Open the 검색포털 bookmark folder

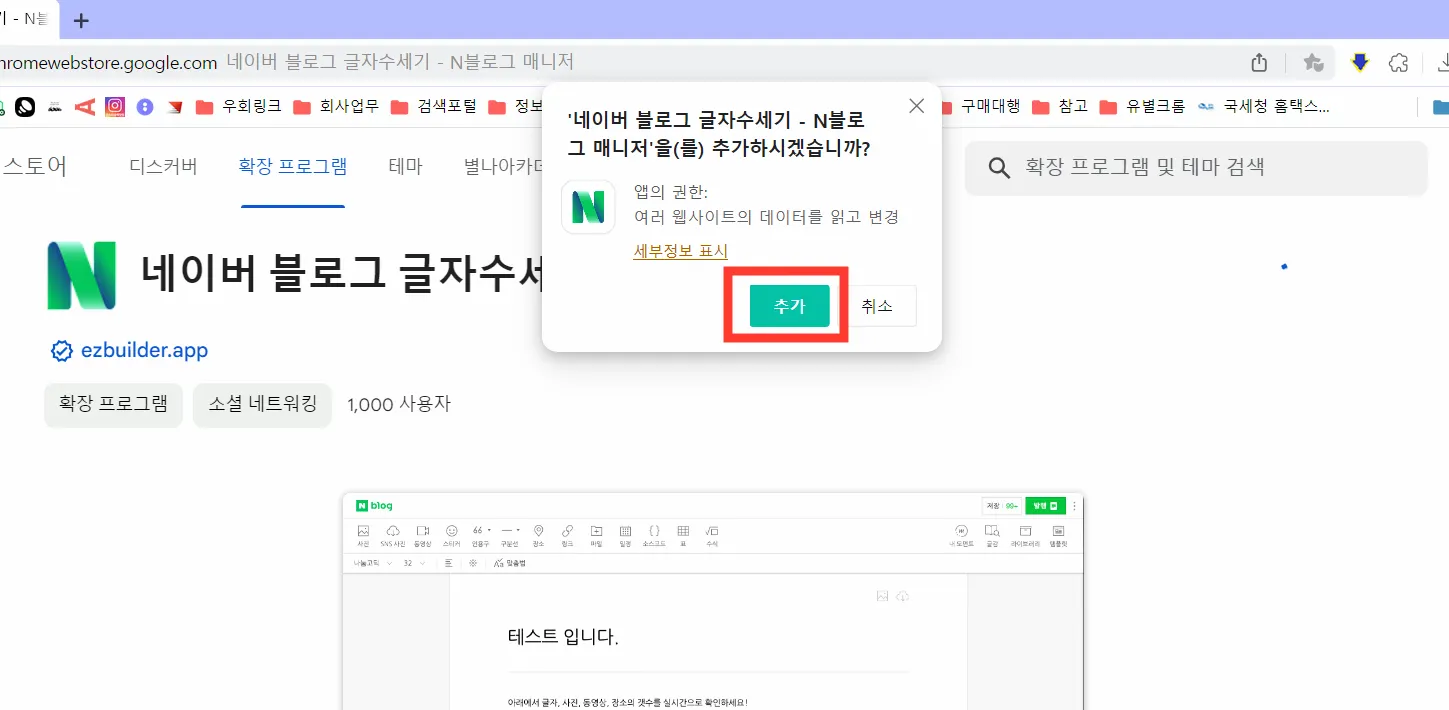434,106
